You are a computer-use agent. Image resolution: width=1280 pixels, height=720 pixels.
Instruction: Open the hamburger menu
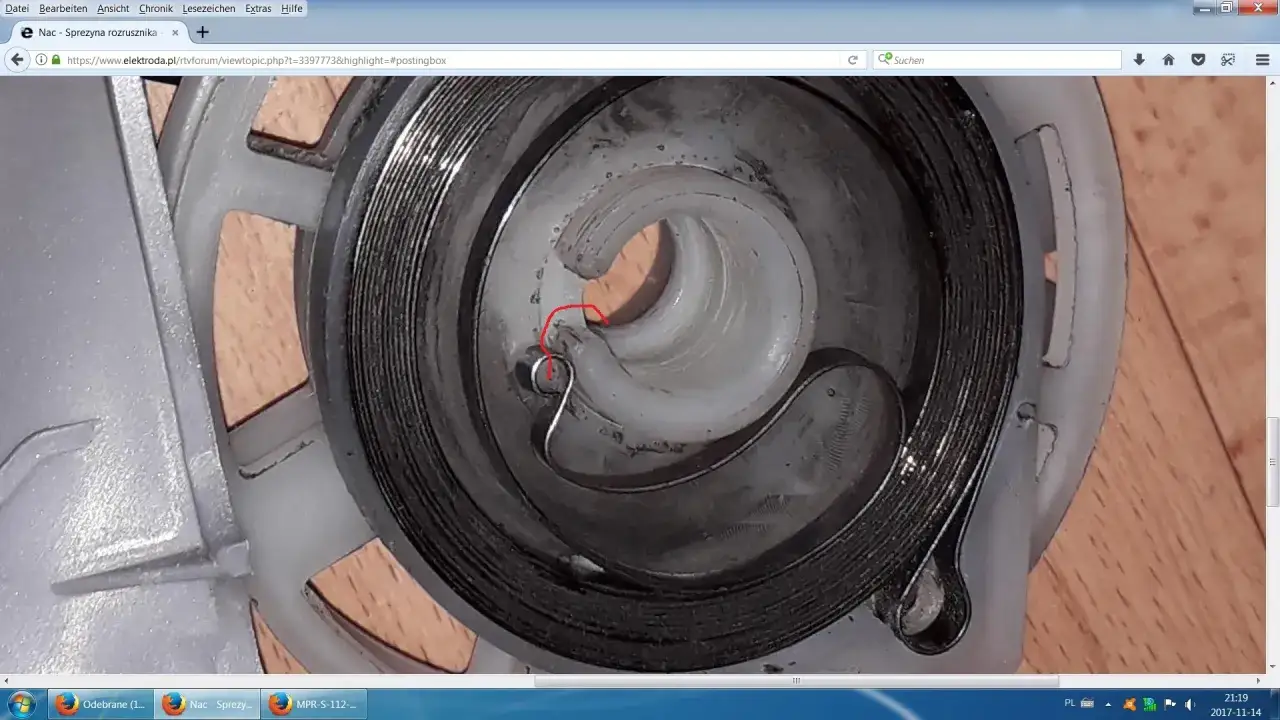click(1262, 60)
